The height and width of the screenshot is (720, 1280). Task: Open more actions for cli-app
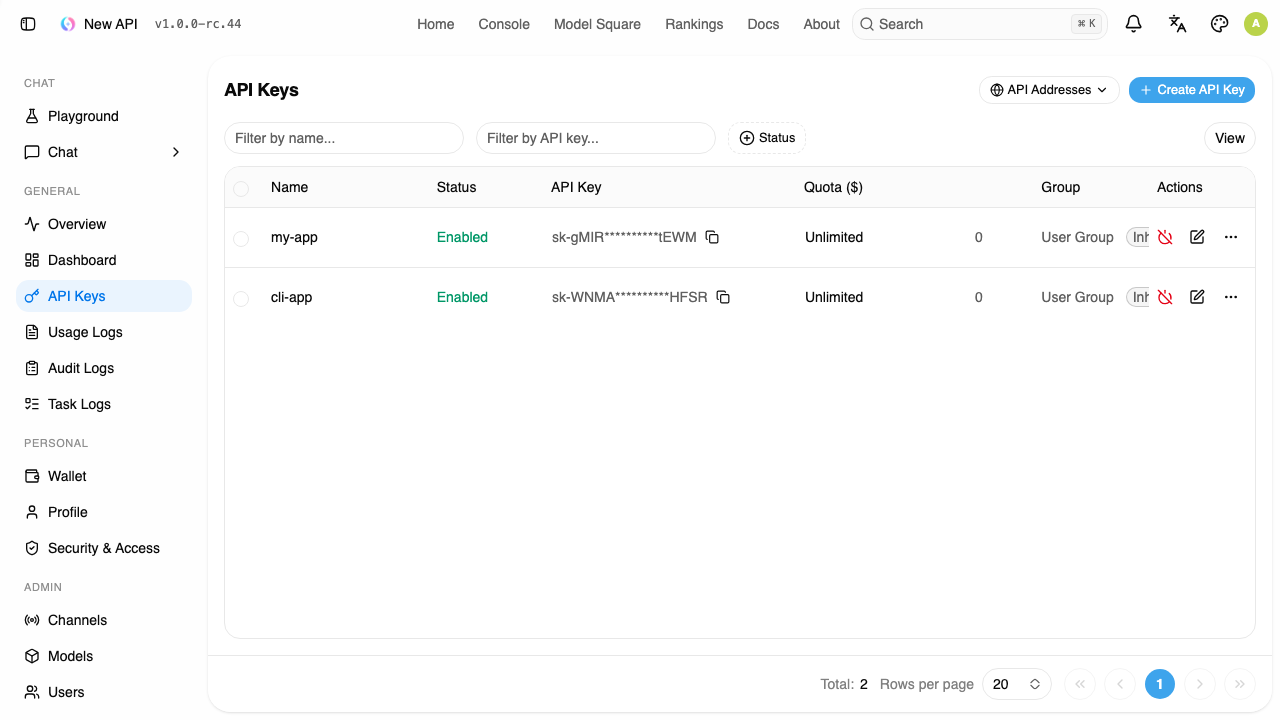click(1231, 297)
